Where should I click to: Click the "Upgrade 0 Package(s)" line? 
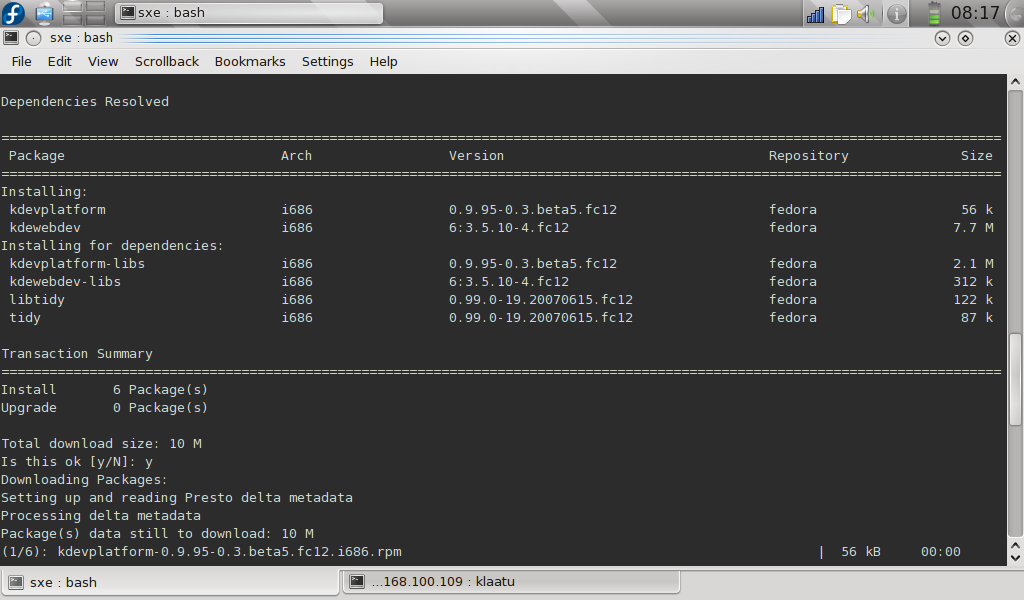104,408
